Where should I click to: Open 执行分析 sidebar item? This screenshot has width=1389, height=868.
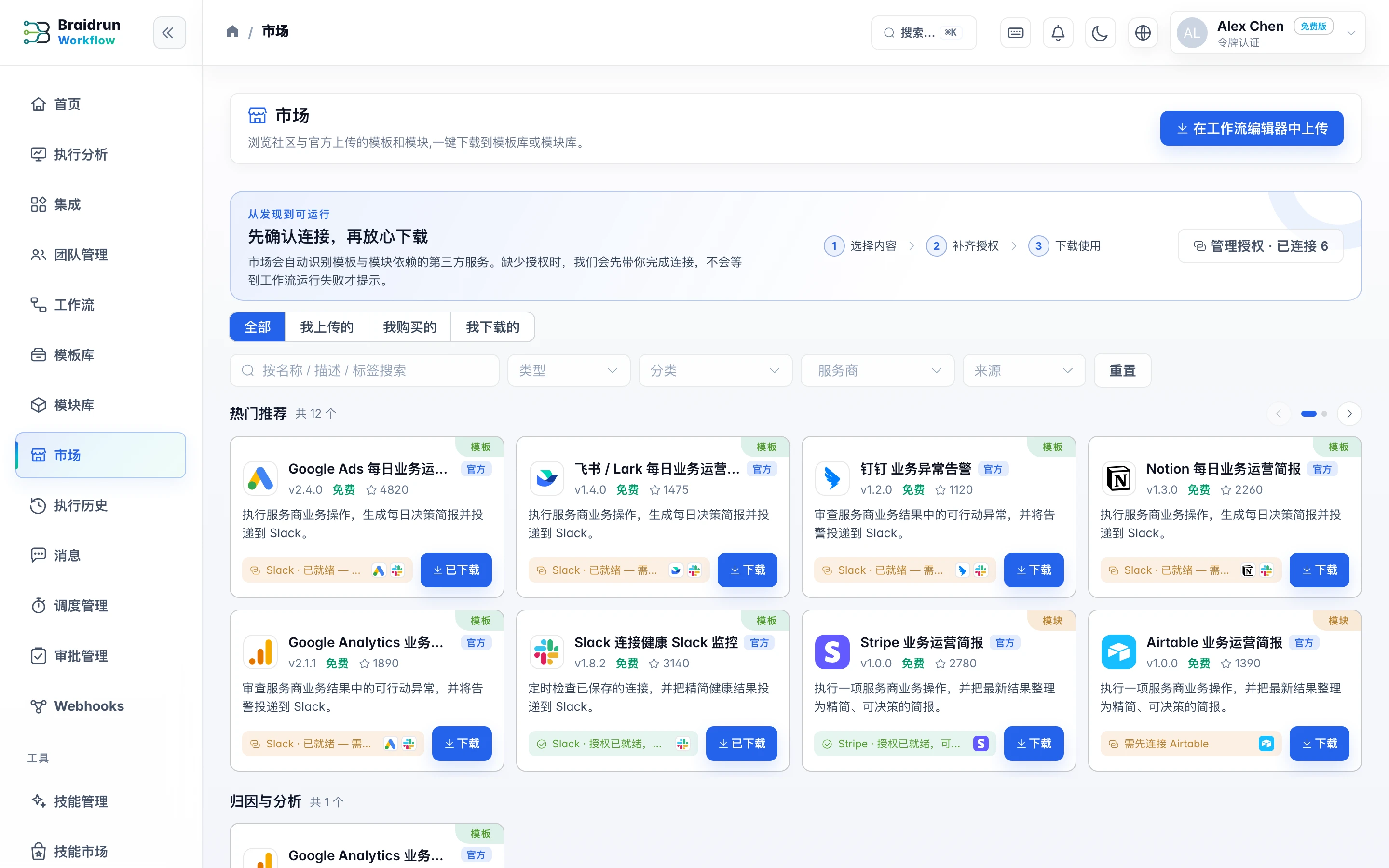coord(101,154)
